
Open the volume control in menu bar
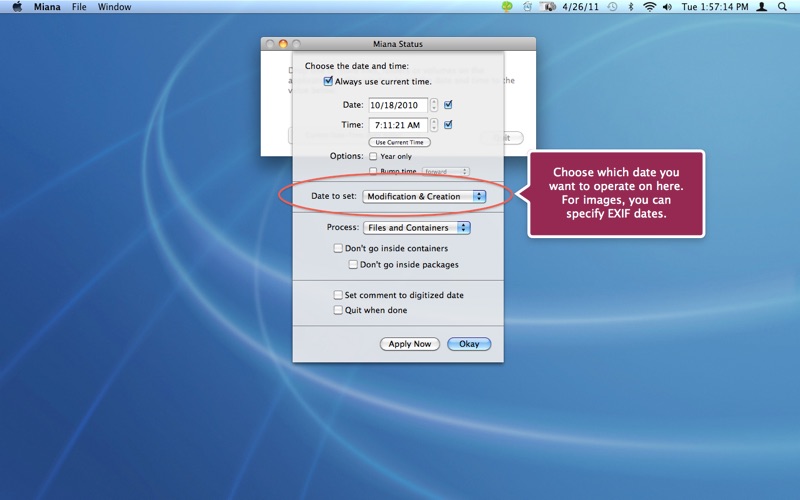(x=667, y=7)
